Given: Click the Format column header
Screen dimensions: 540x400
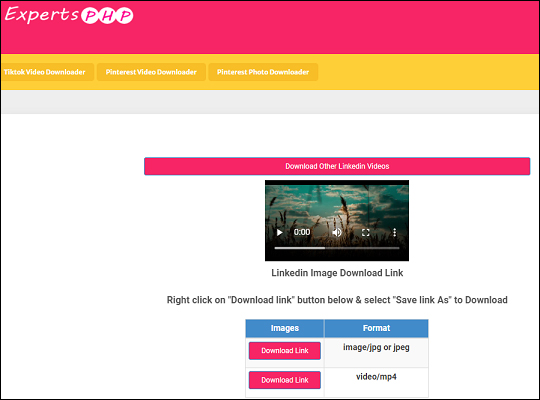Looking at the screenshot, I should pos(376,328).
